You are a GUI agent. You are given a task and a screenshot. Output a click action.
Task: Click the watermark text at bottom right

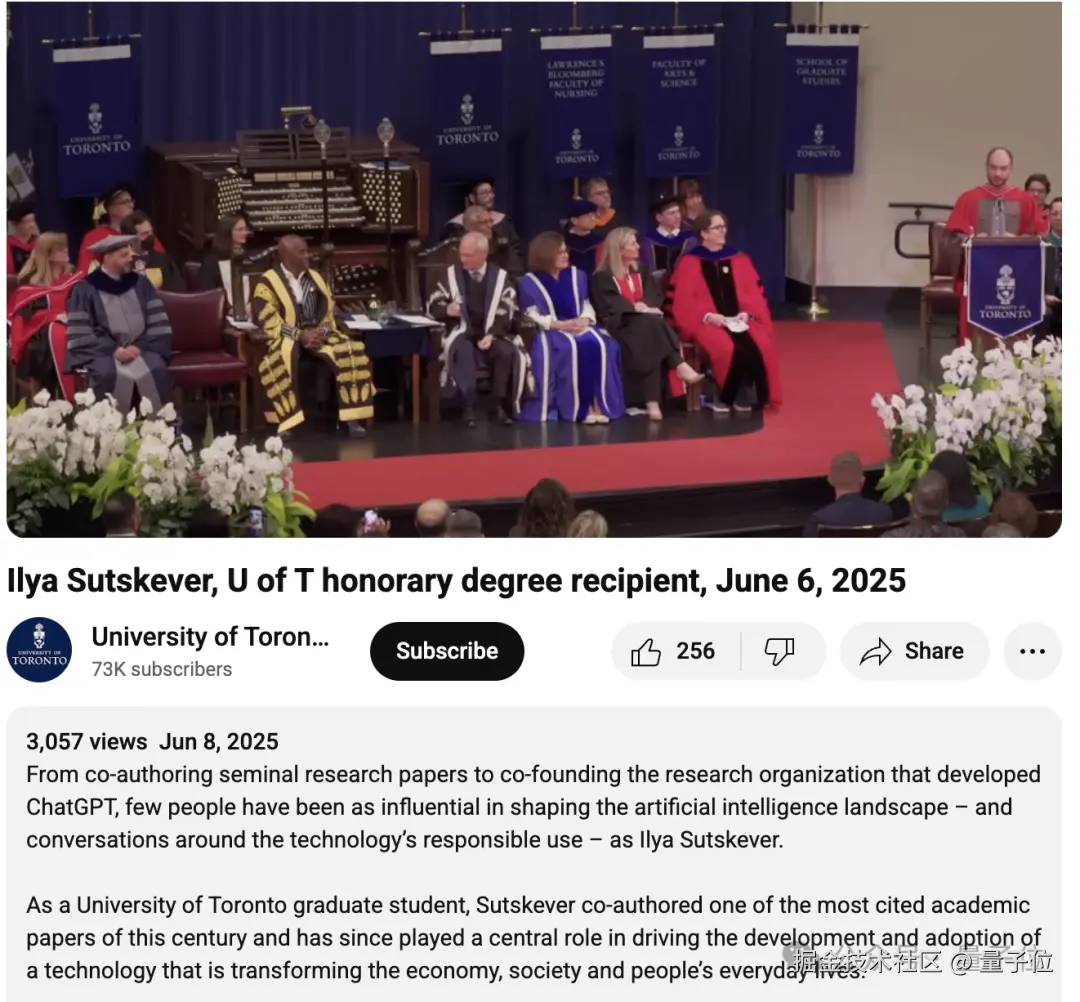click(x=922, y=961)
